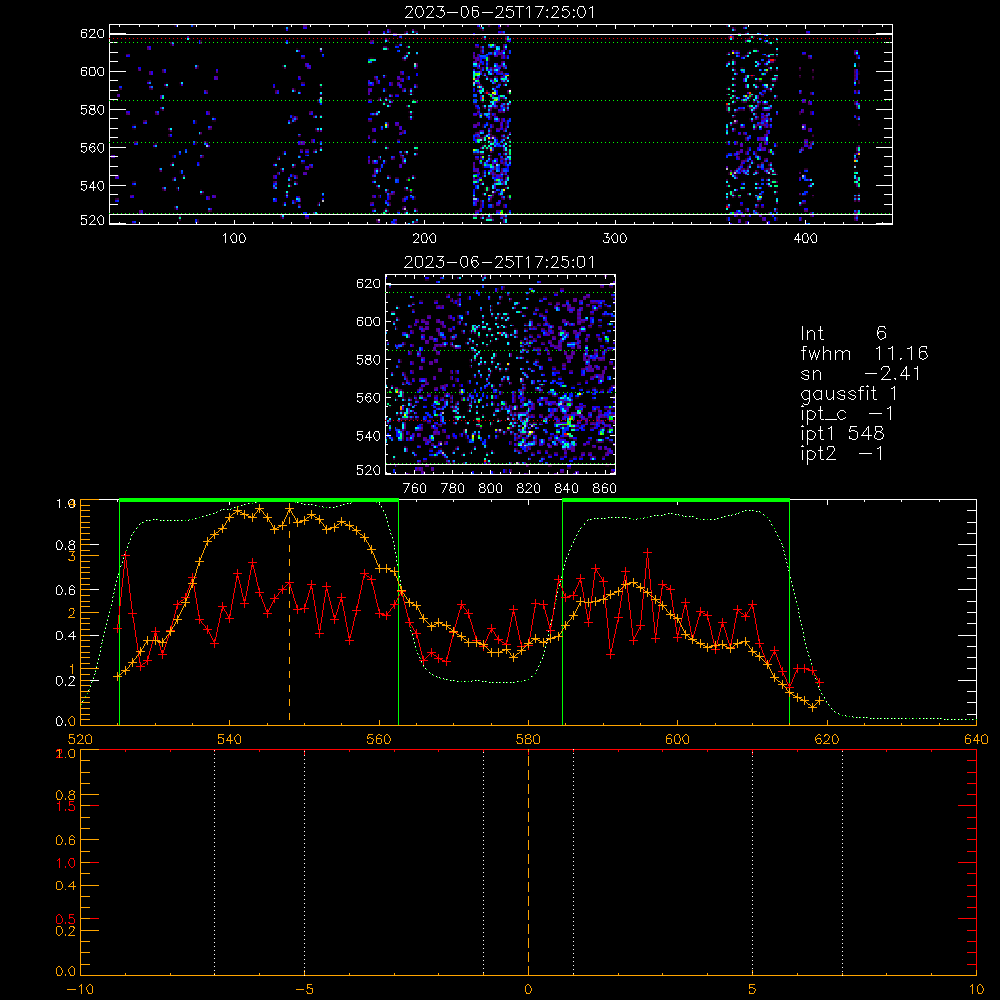
Task: Click x-axis label 800 of the square image
Action: coord(490,489)
